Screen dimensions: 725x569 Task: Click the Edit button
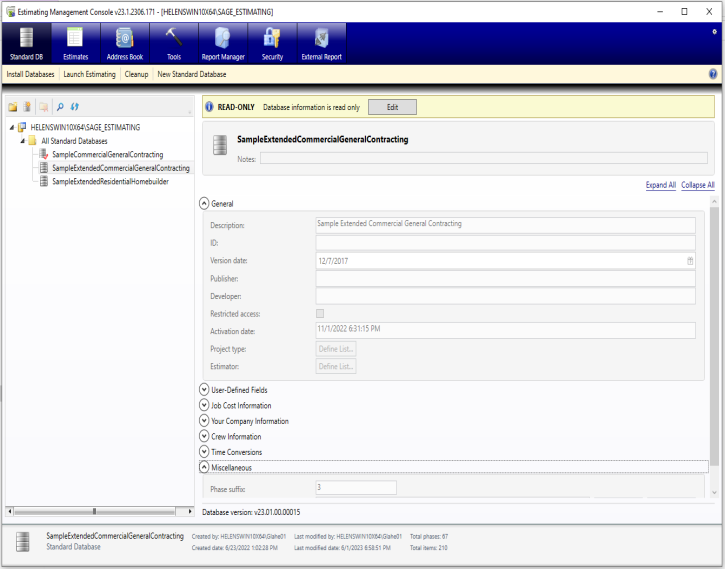(x=392, y=107)
